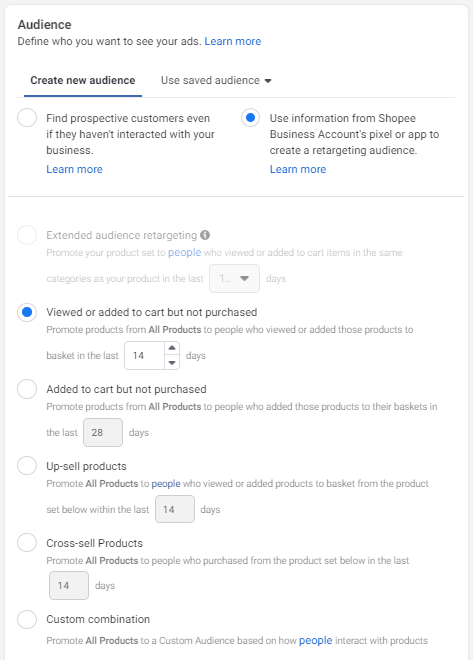Select the Cross-sell Products radio button

(x=27, y=543)
